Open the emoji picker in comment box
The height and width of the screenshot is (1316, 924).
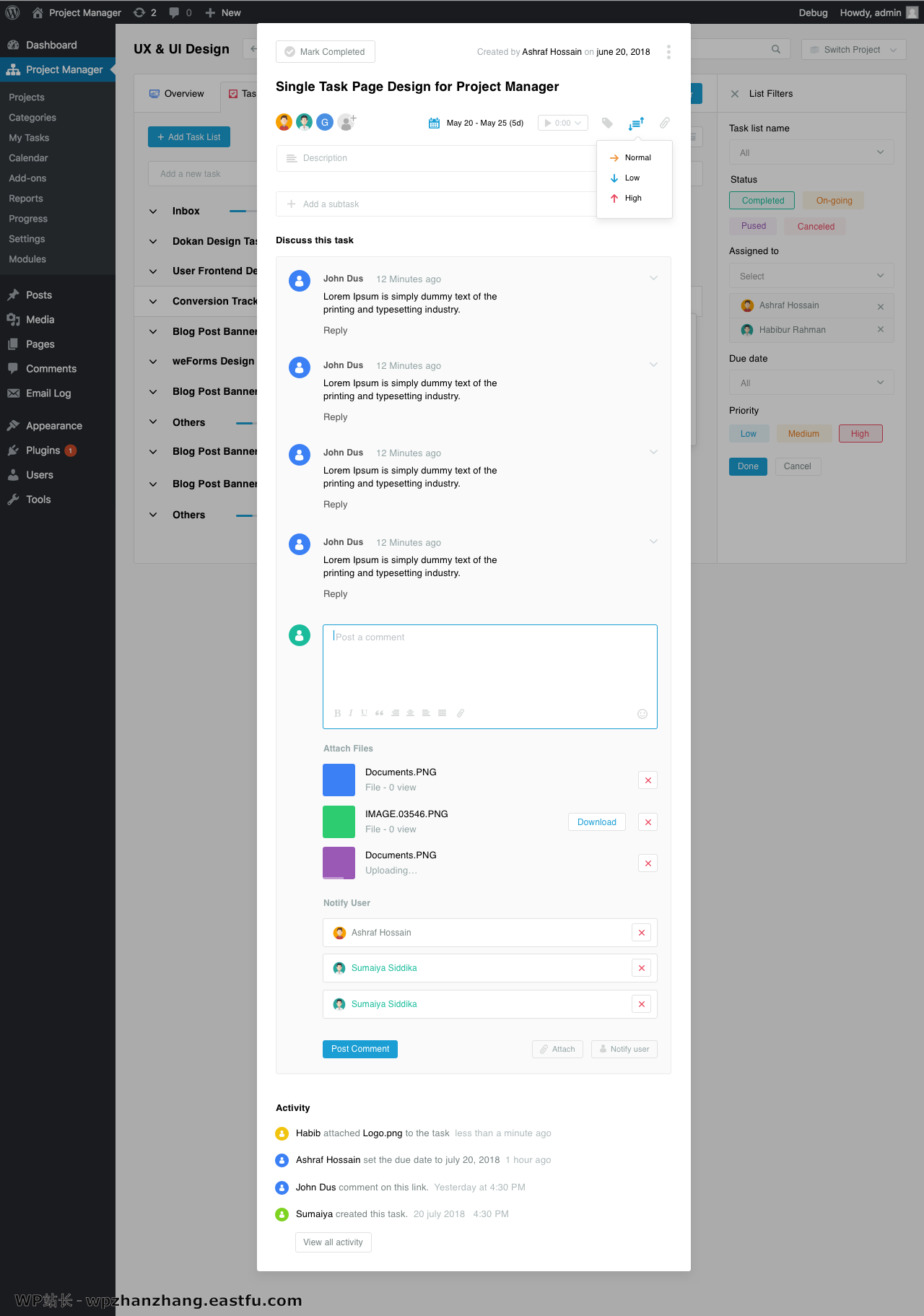(x=642, y=714)
